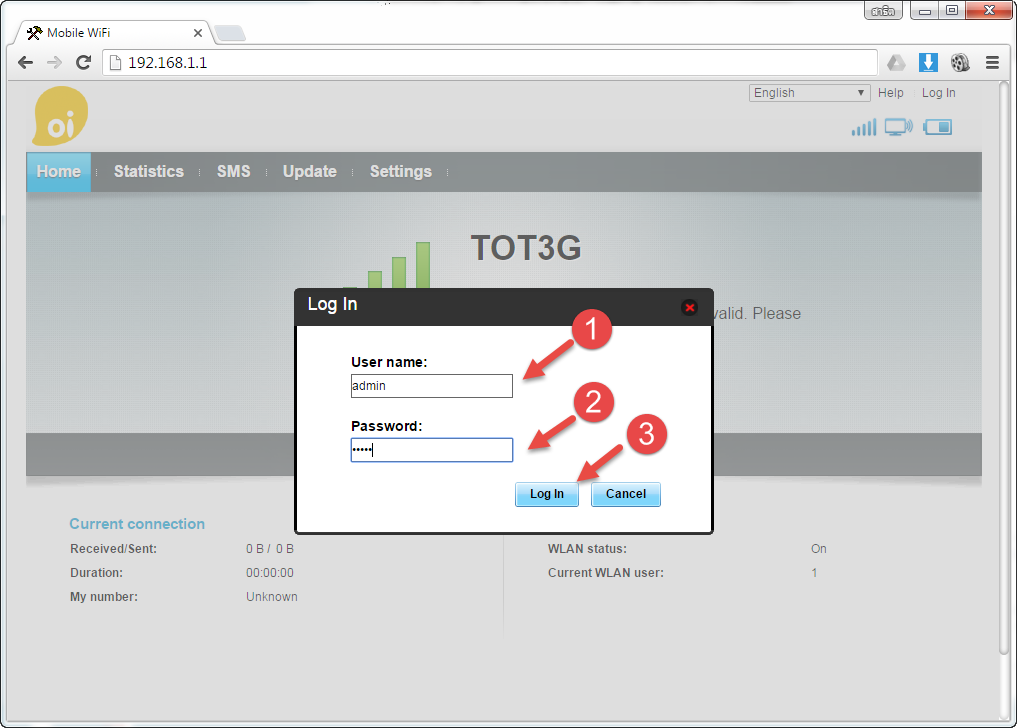This screenshot has width=1017, height=728.
Task: Click the page icon in address bar
Action: click(115, 62)
